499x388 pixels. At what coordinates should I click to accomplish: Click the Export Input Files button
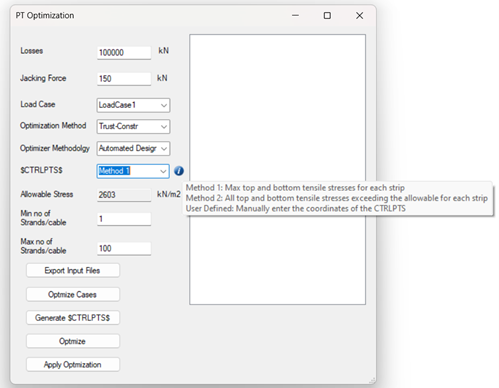click(73, 270)
